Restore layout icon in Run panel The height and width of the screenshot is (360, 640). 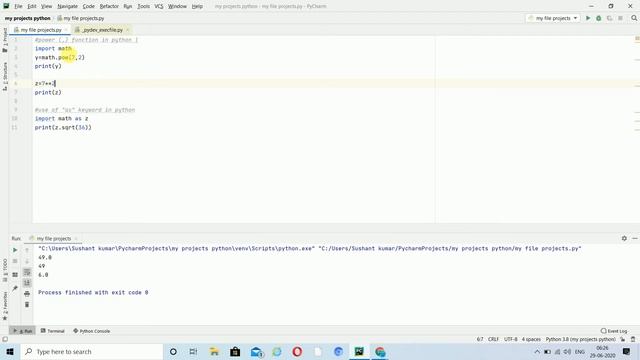15,275
